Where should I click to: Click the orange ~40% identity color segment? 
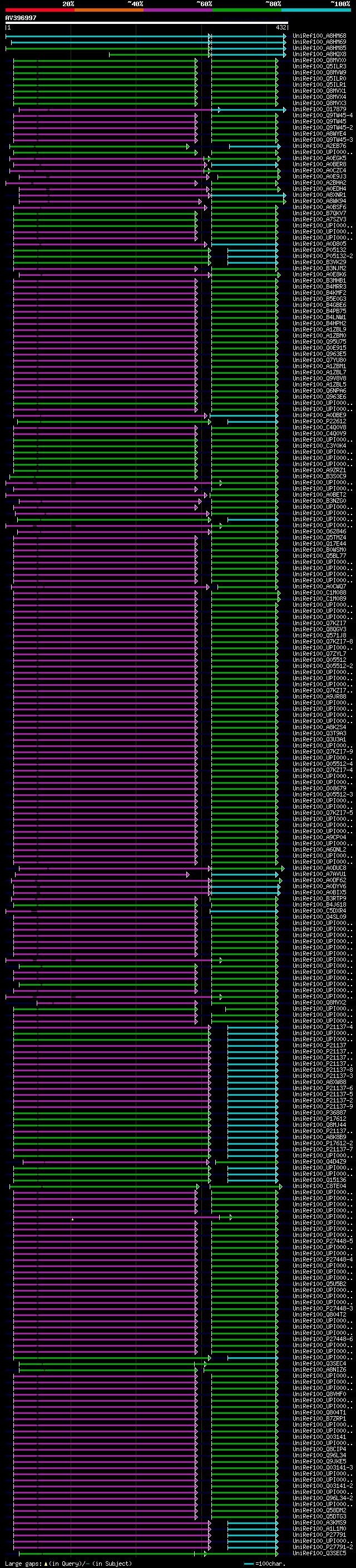click(x=109, y=10)
